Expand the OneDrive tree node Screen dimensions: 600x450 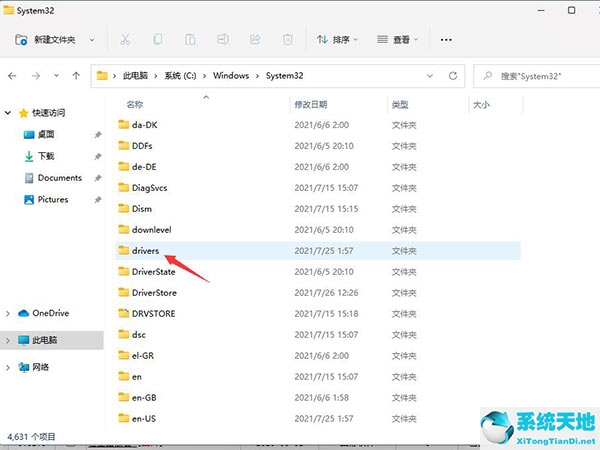click(x=8, y=313)
